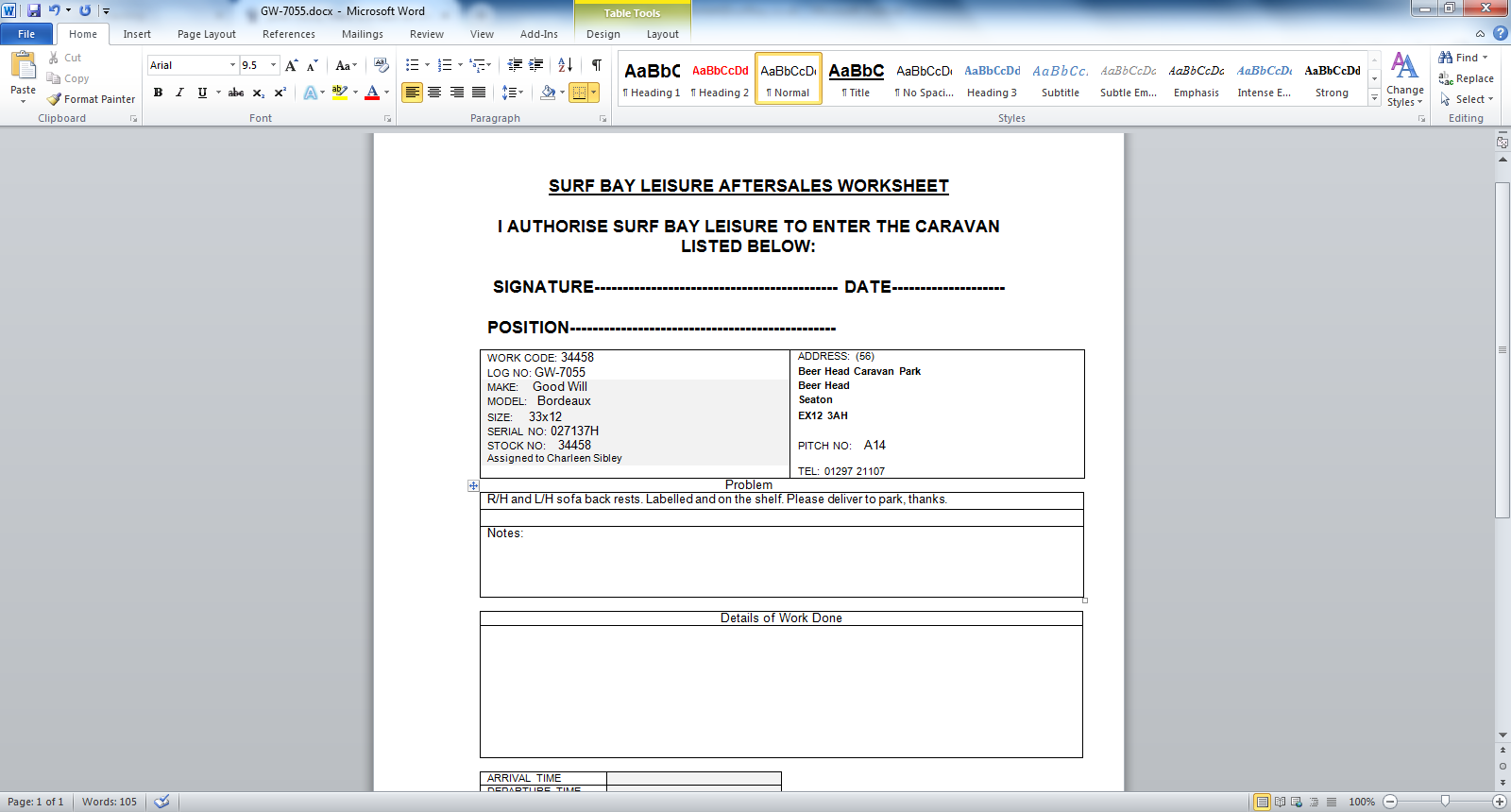The width and height of the screenshot is (1511, 812).
Task: Click the Copy button in Clipboard group
Action: (x=68, y=78)
